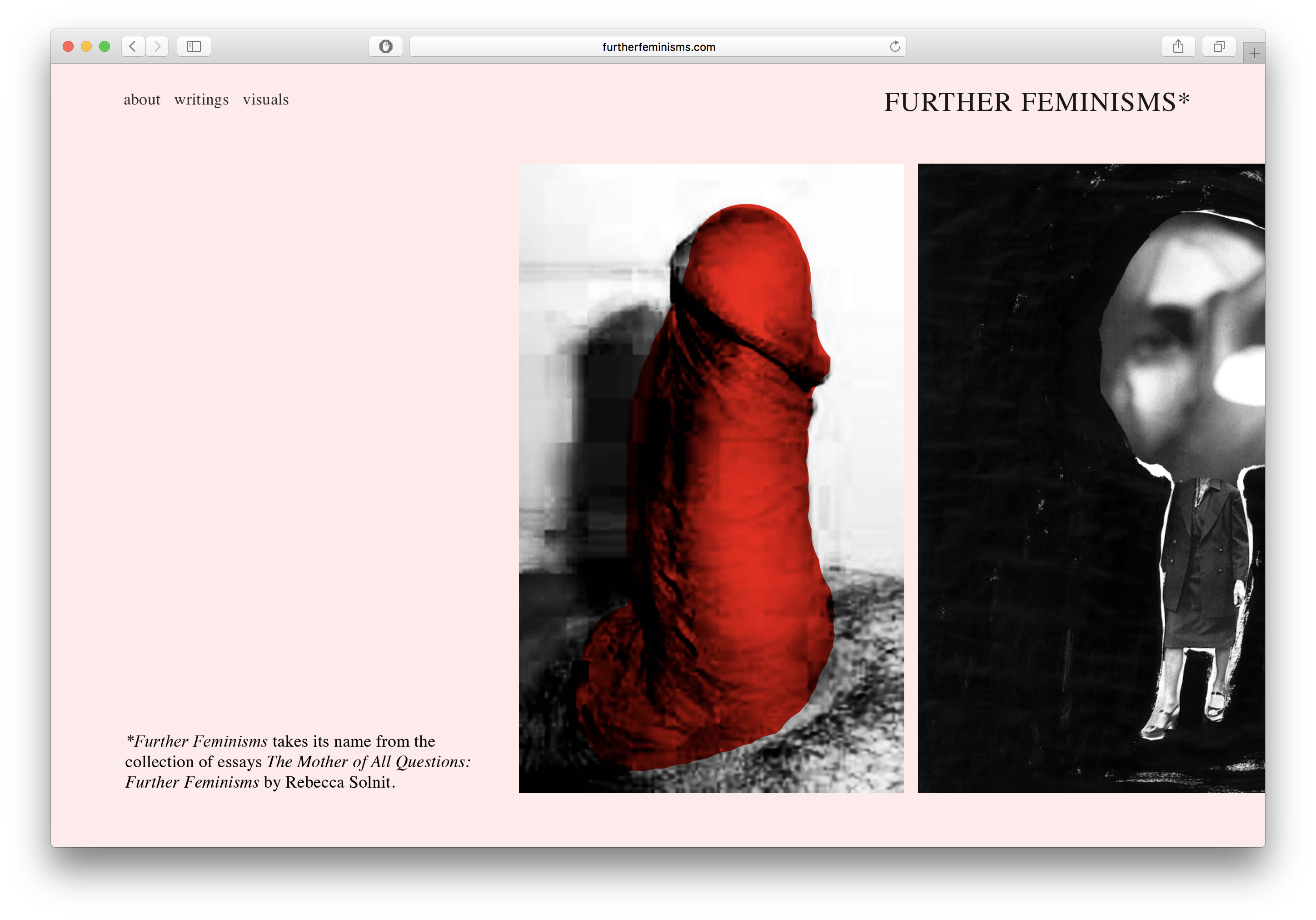Viewport: 1316px width, 920px height.
Task: Open the Share menu icon
Action: click(1178, 46)
